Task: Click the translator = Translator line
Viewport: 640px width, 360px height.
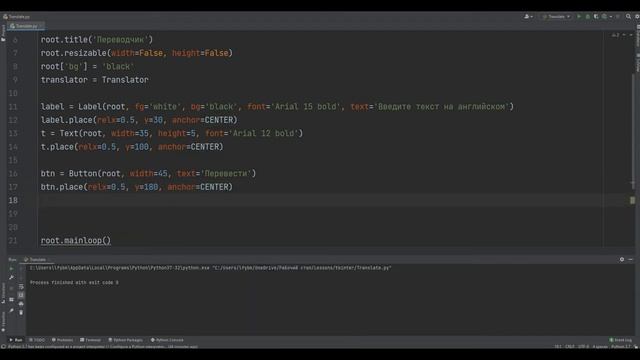Action: click(x=95, y=80)
